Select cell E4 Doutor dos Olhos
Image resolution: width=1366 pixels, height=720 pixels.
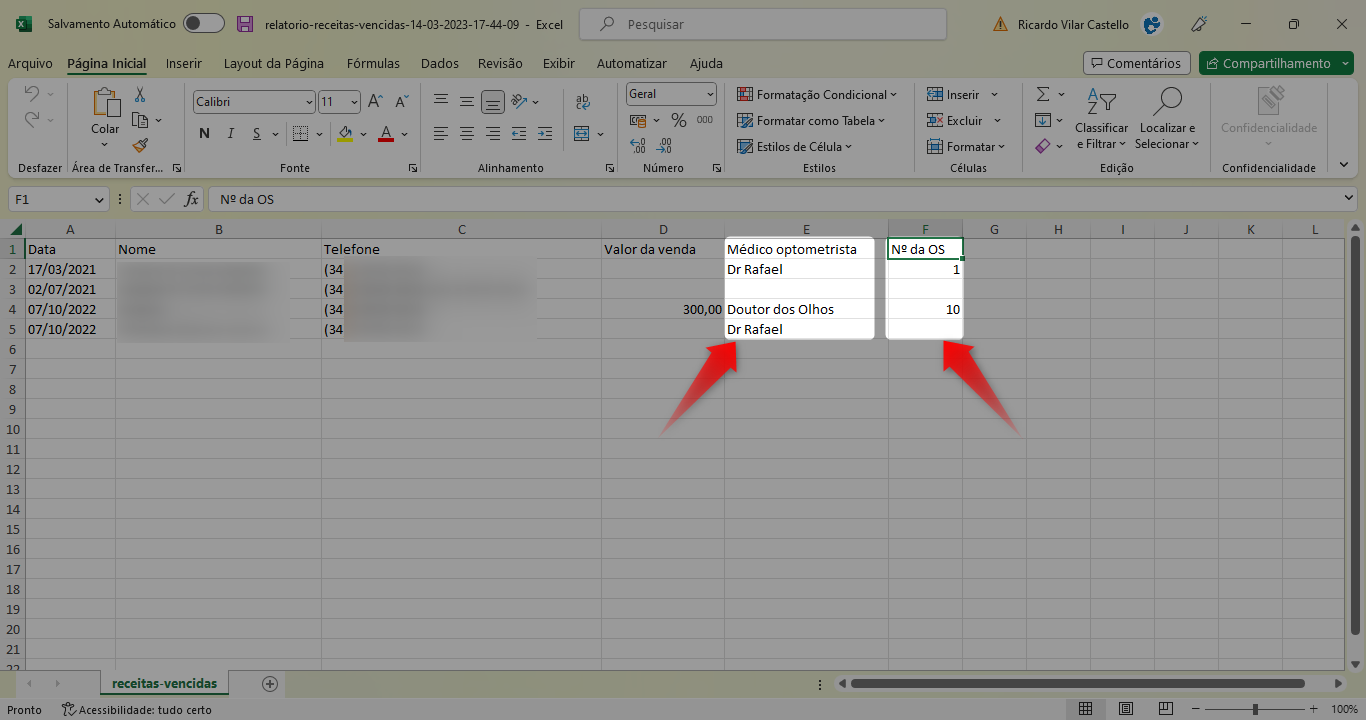806,309
